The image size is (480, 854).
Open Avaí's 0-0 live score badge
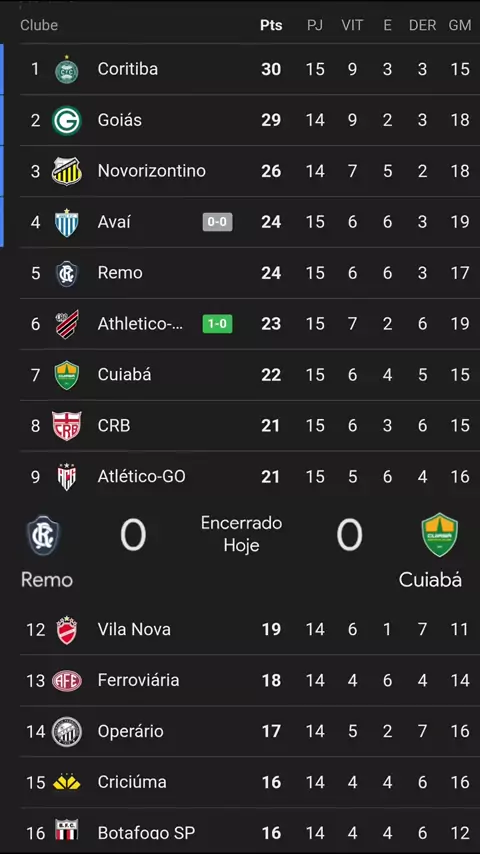[x=217, y=222]
